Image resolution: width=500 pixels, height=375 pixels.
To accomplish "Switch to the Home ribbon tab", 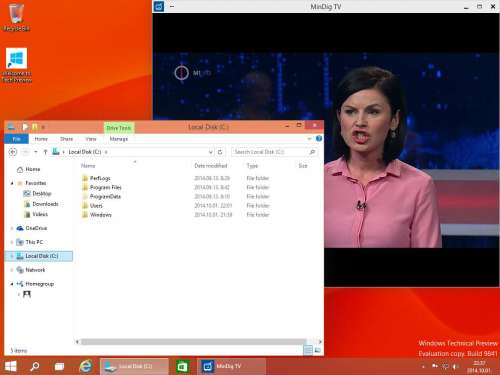I will [x=41, y=139].
